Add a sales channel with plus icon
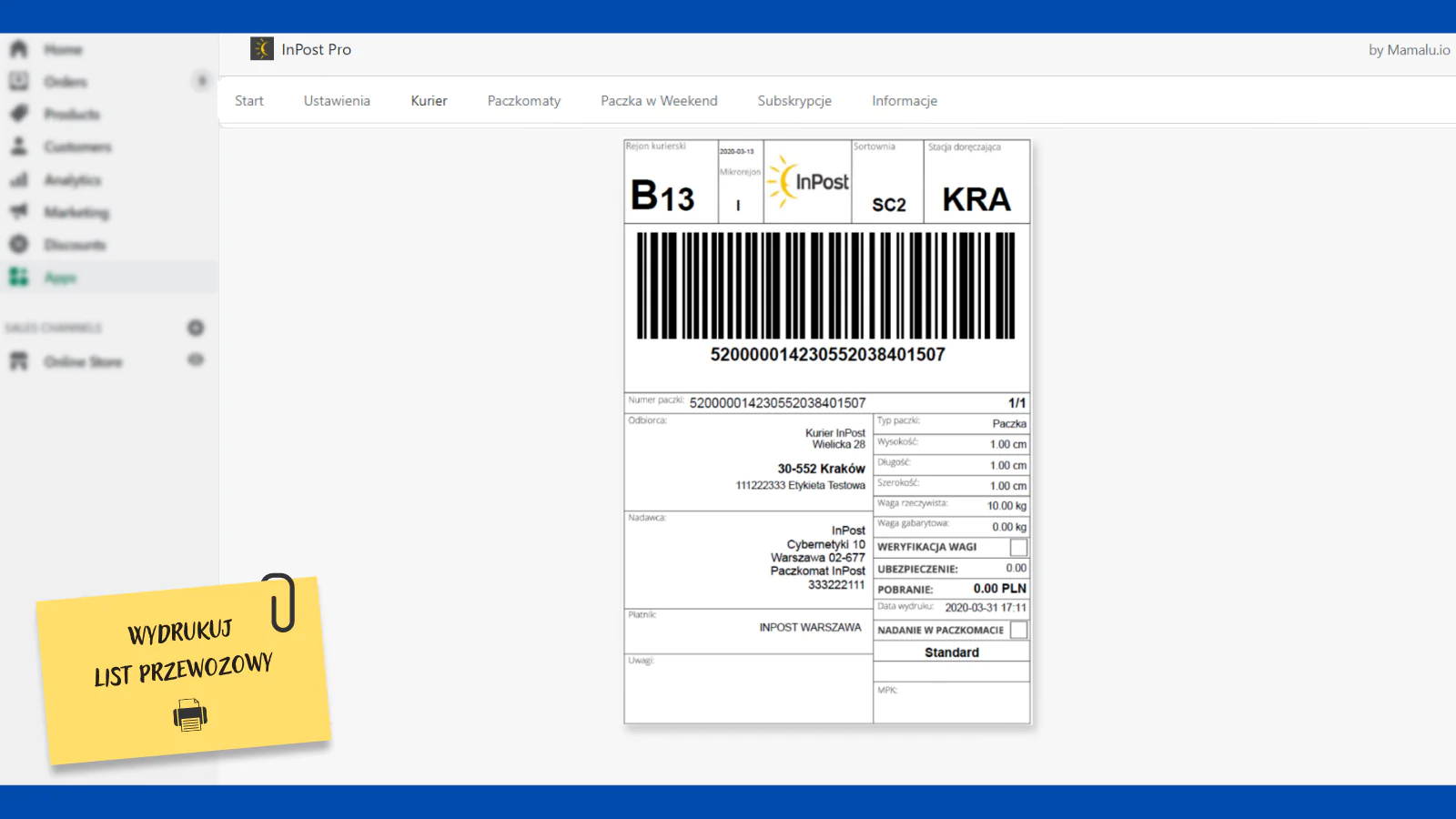 196,328
